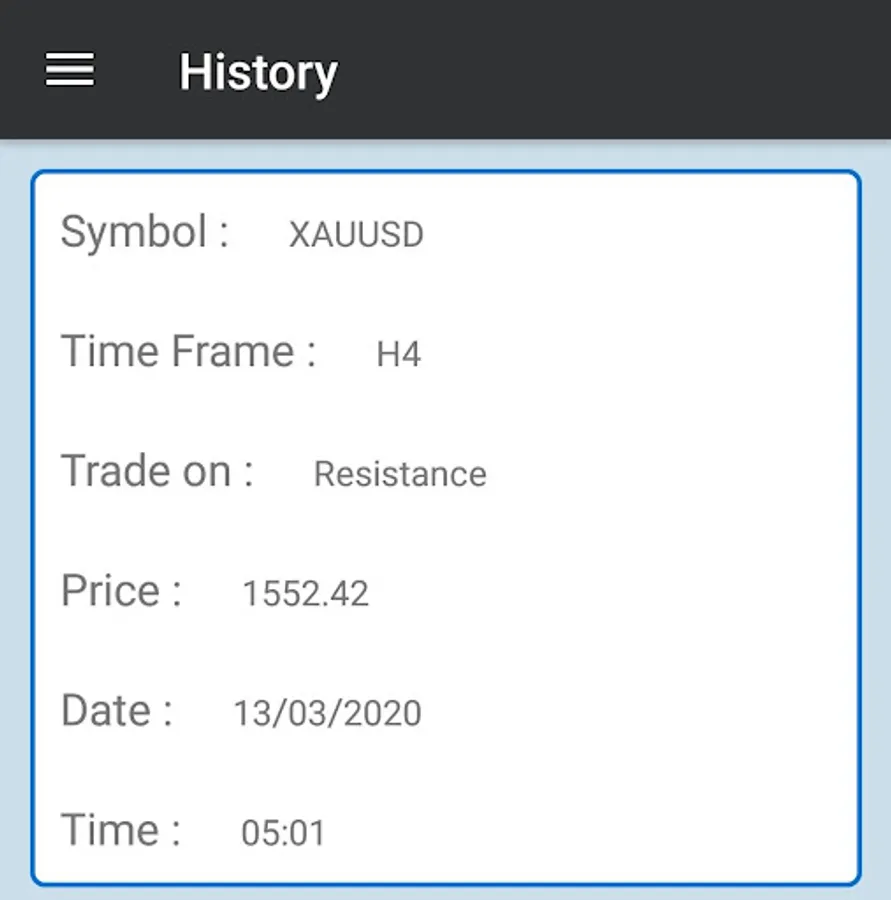The width and height of the screenshot is (891, 900).
Task: Select the 13/03/2020 date value
Action: click(327, 713)
